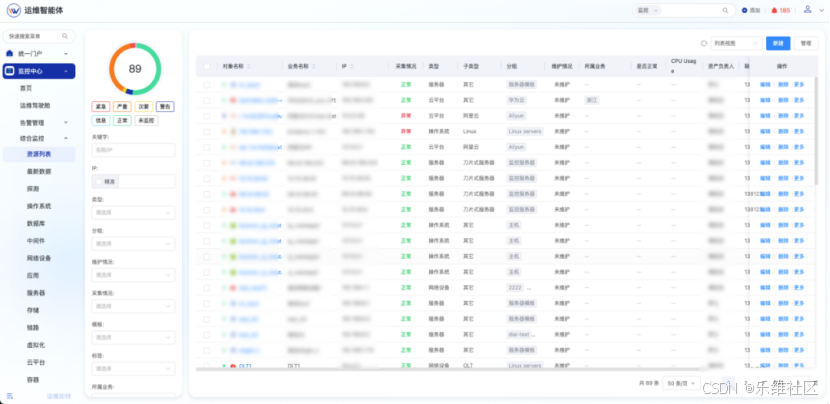Toggle the 次要 status filter tag
This screenshot has height=404, width=830.
click(x=143, y=106)
